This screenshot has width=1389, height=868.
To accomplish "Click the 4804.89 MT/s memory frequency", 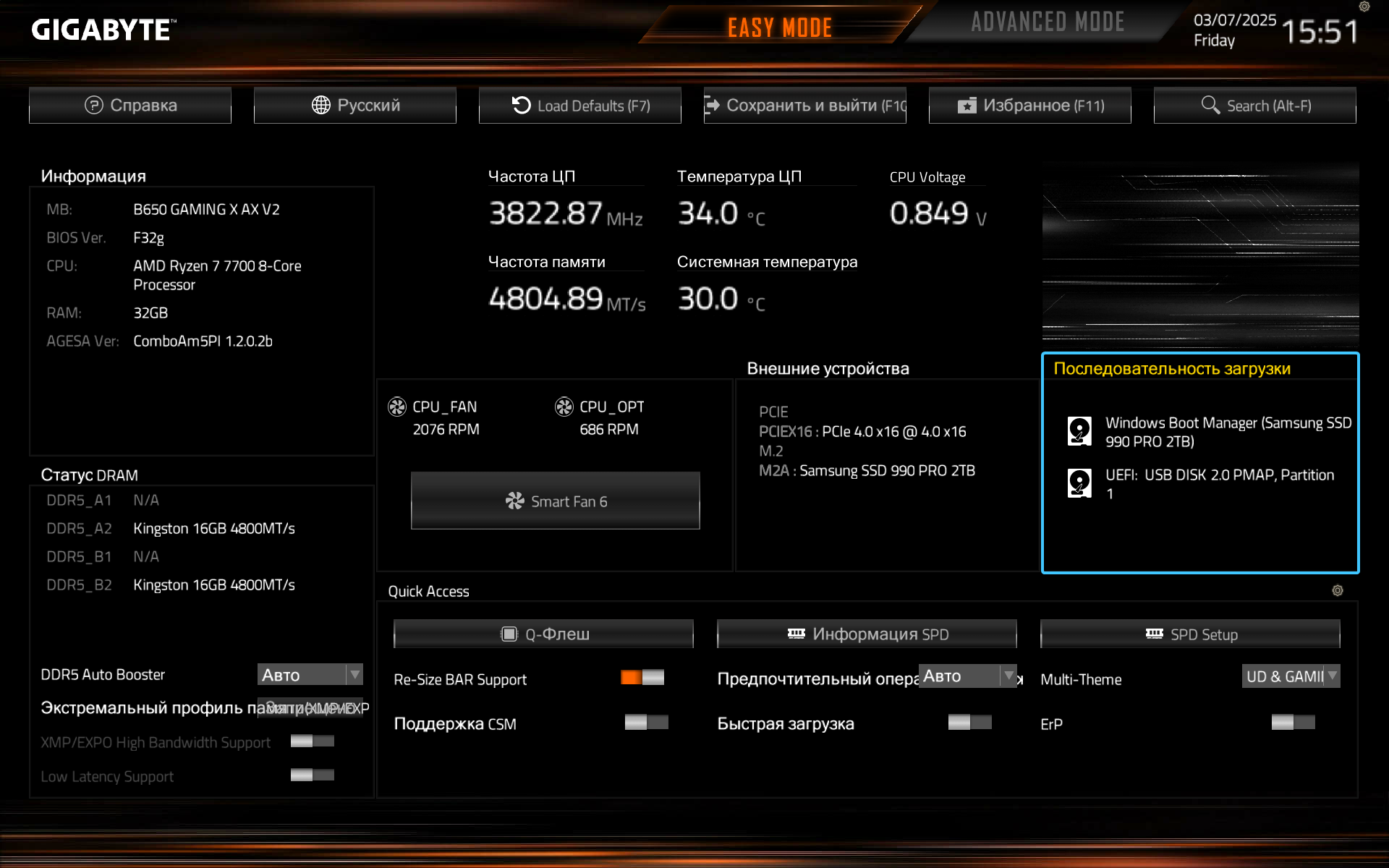I will pyautogui.click(x=567, y=299).
